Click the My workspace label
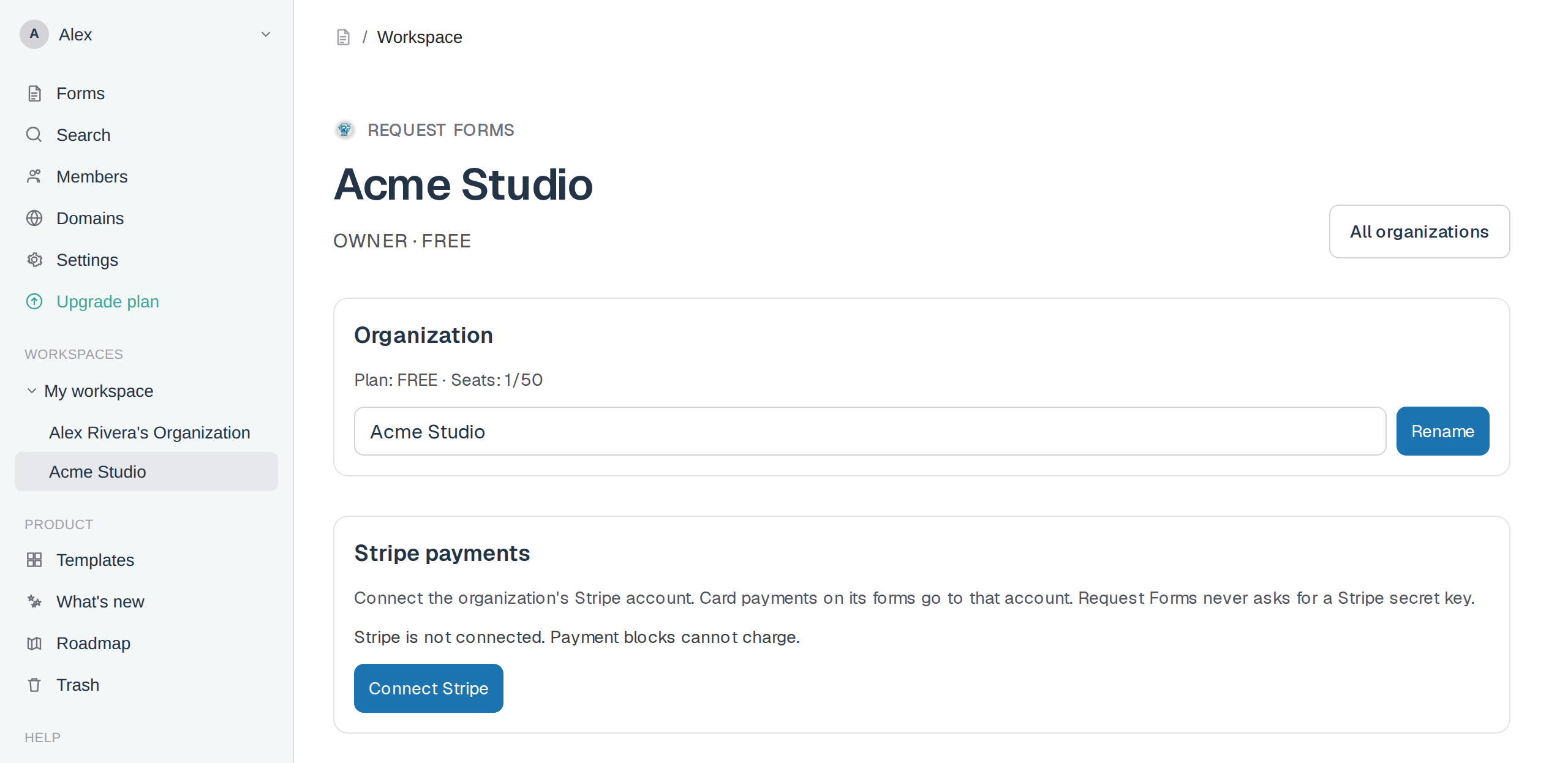The height and width of the screenshot is (763, 1568). pos(99,391)
